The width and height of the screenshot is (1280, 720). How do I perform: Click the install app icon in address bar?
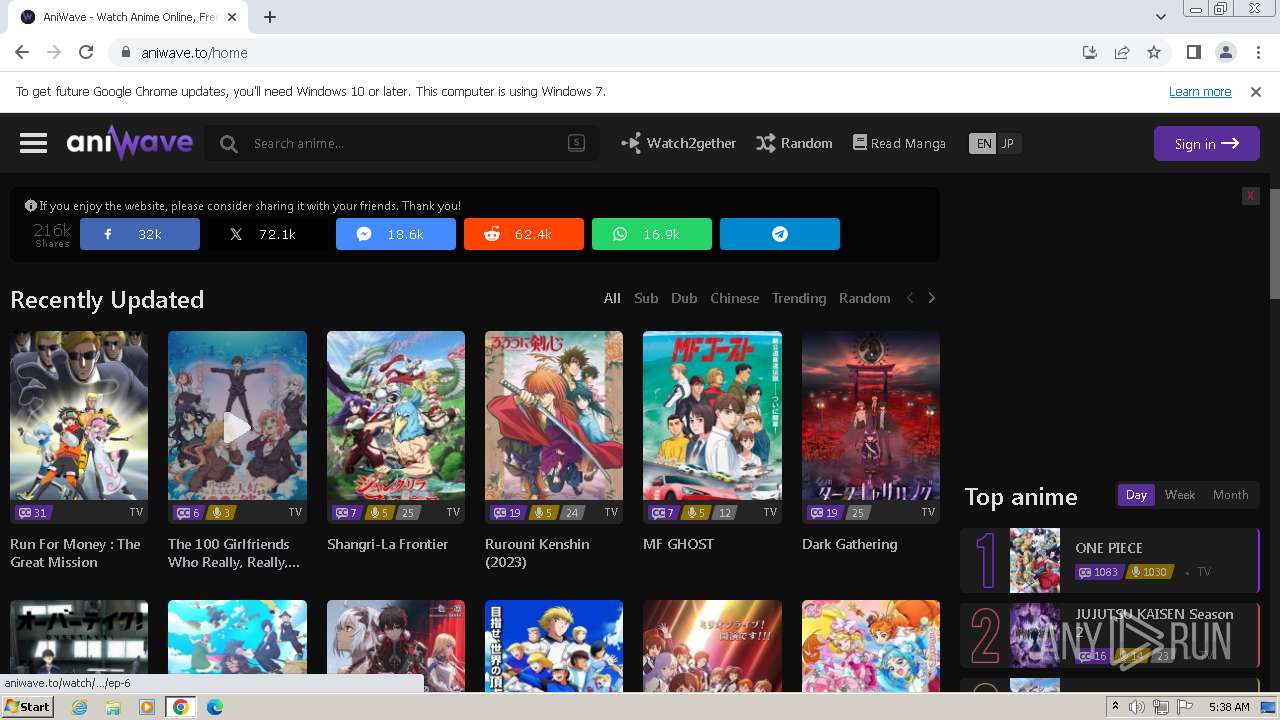pos(1090,52)
